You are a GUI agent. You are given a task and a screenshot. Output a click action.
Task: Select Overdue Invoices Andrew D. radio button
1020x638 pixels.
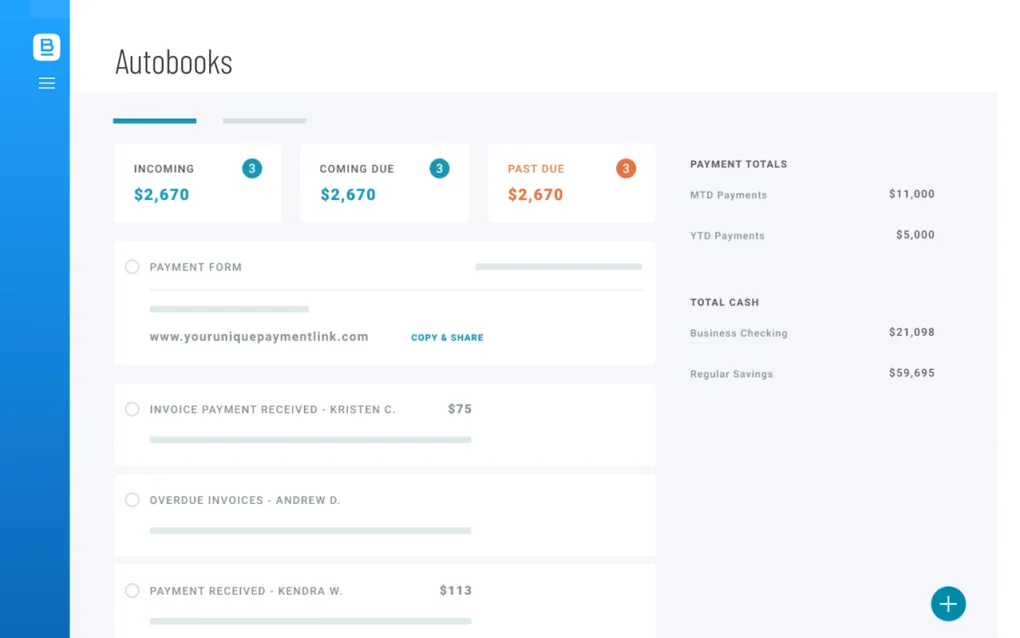pyautogui.click(x=132, y=500)
